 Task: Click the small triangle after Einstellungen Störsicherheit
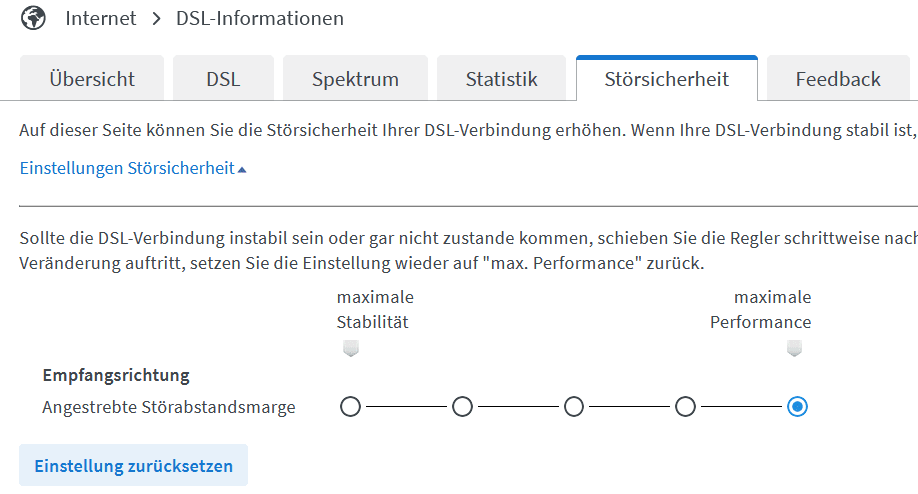tap(242, 169)
